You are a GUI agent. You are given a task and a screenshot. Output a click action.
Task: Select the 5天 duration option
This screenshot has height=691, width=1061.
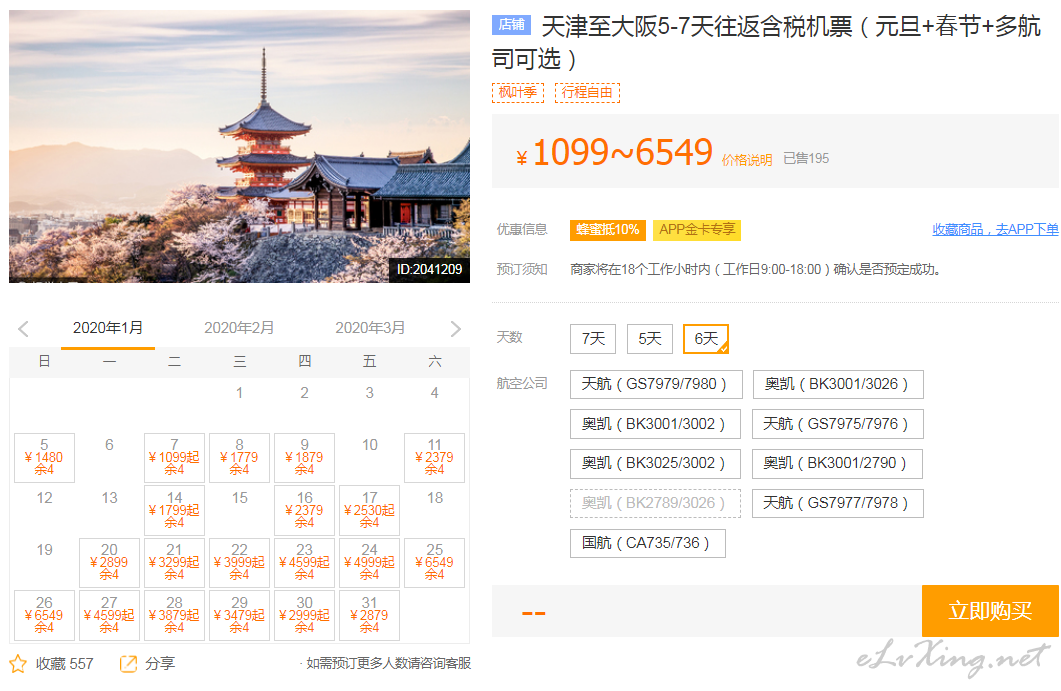[x=650, y=338]
